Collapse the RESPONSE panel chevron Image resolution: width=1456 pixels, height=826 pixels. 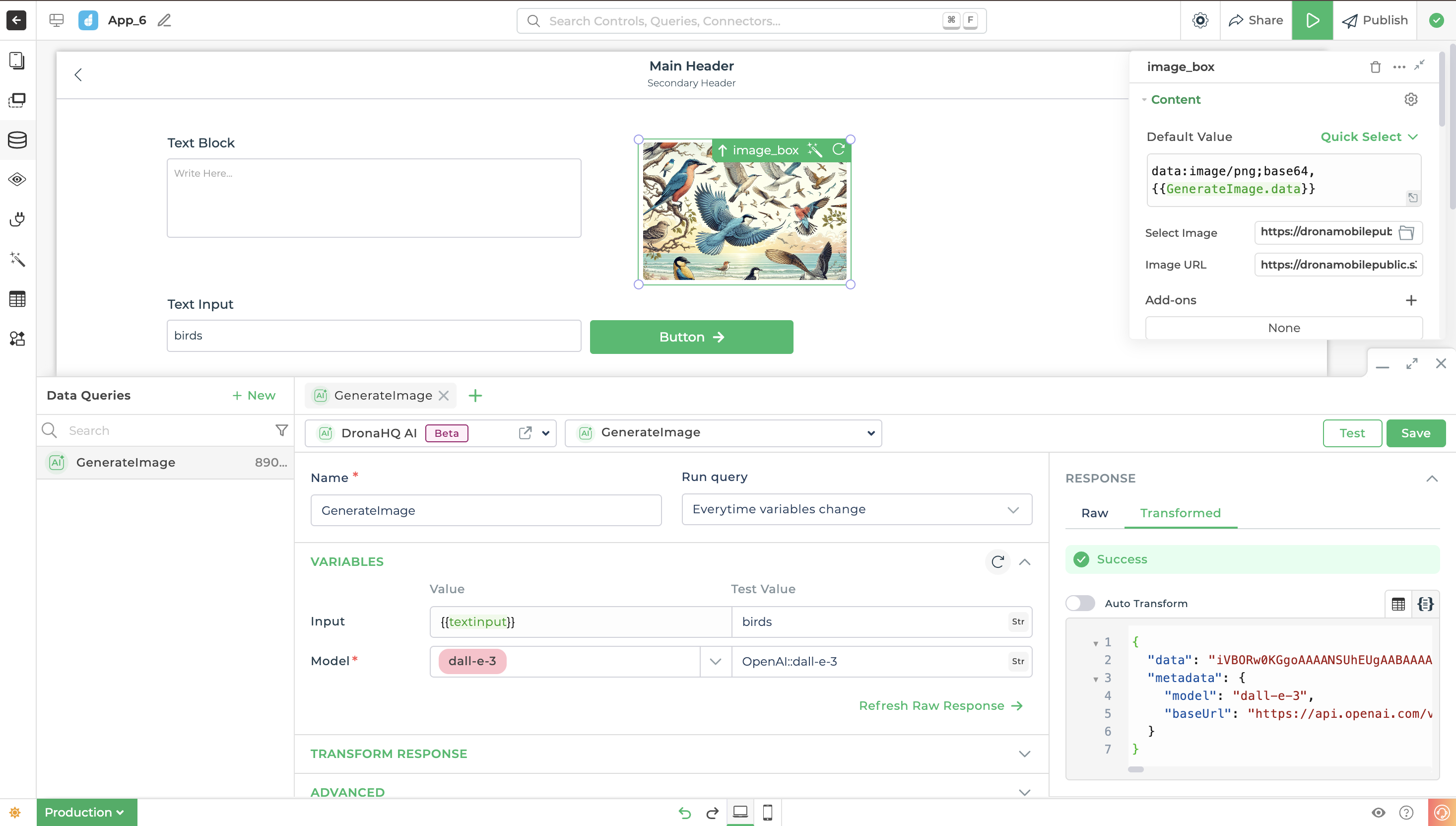(x=1431, y=478)
